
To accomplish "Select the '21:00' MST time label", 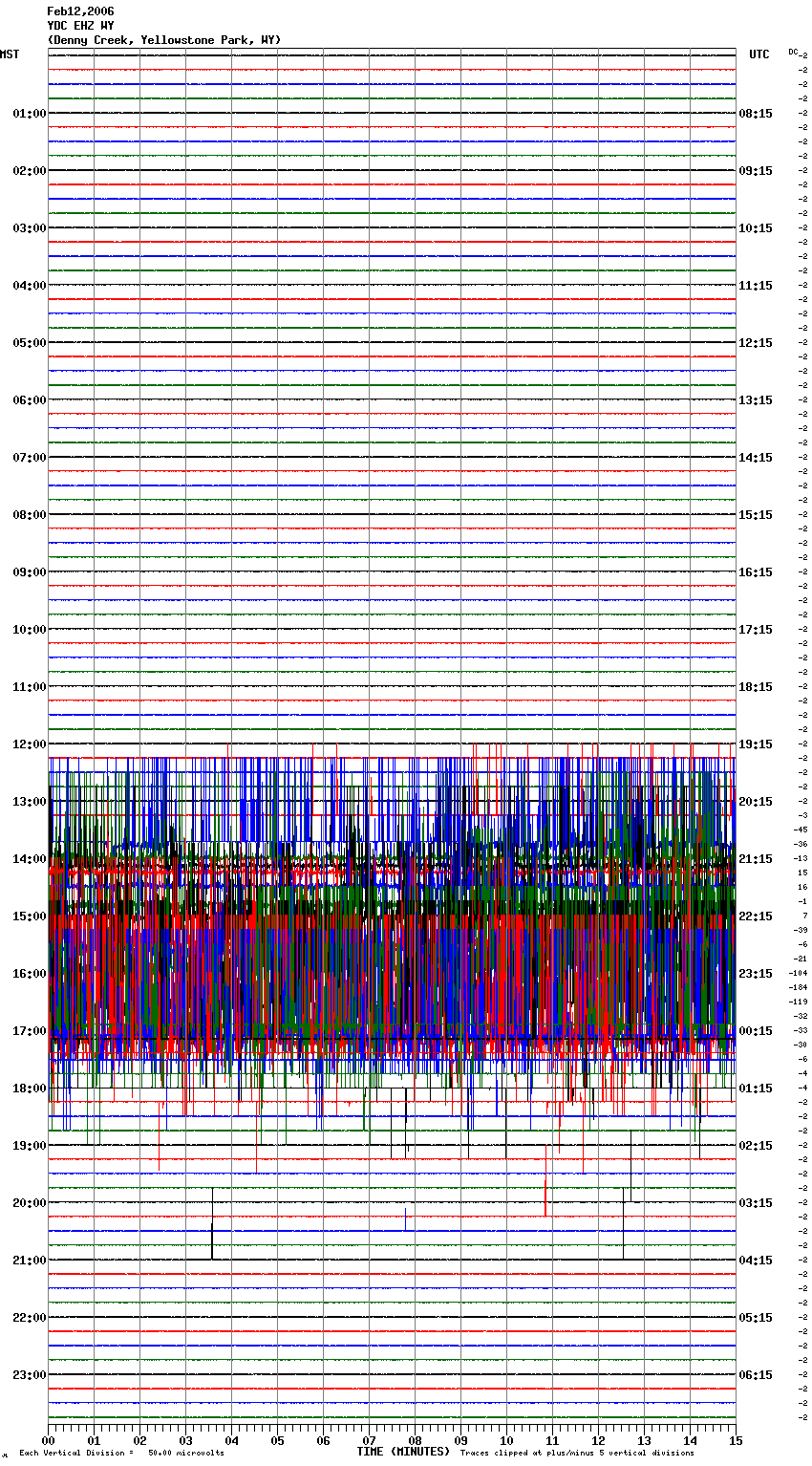I will coord(29,1261).
